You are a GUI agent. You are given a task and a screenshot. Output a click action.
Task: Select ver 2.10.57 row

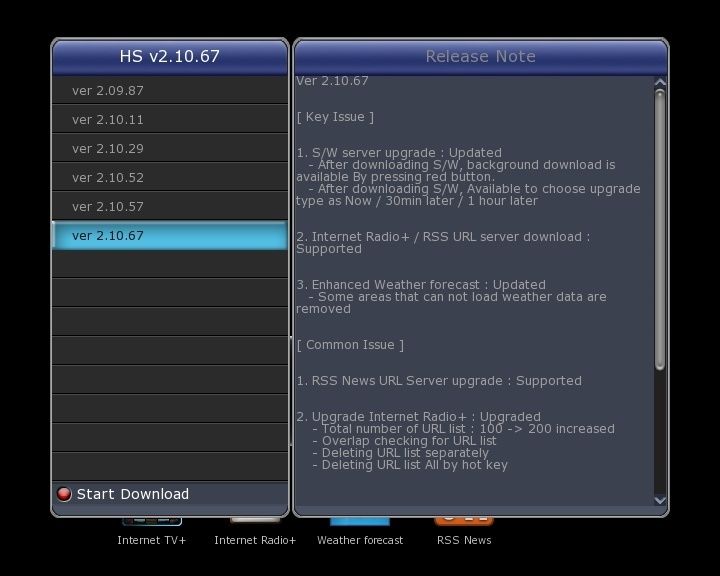(170, 206)
